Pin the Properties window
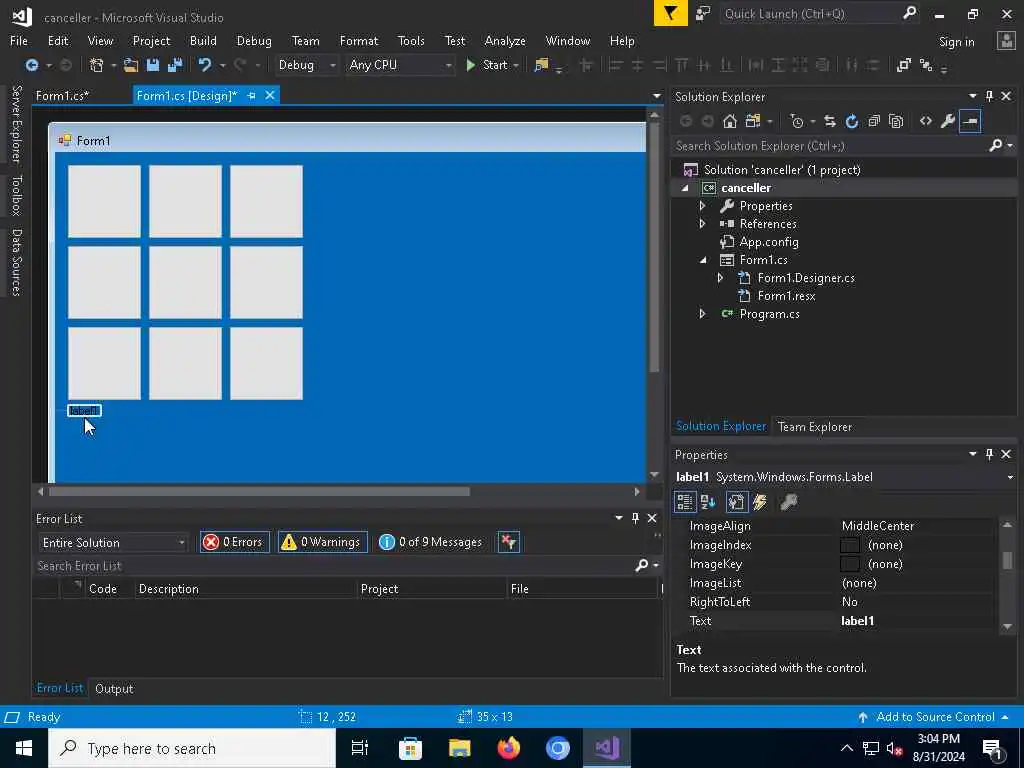The height and width of the screenshot is (768, 1024). 989,454
